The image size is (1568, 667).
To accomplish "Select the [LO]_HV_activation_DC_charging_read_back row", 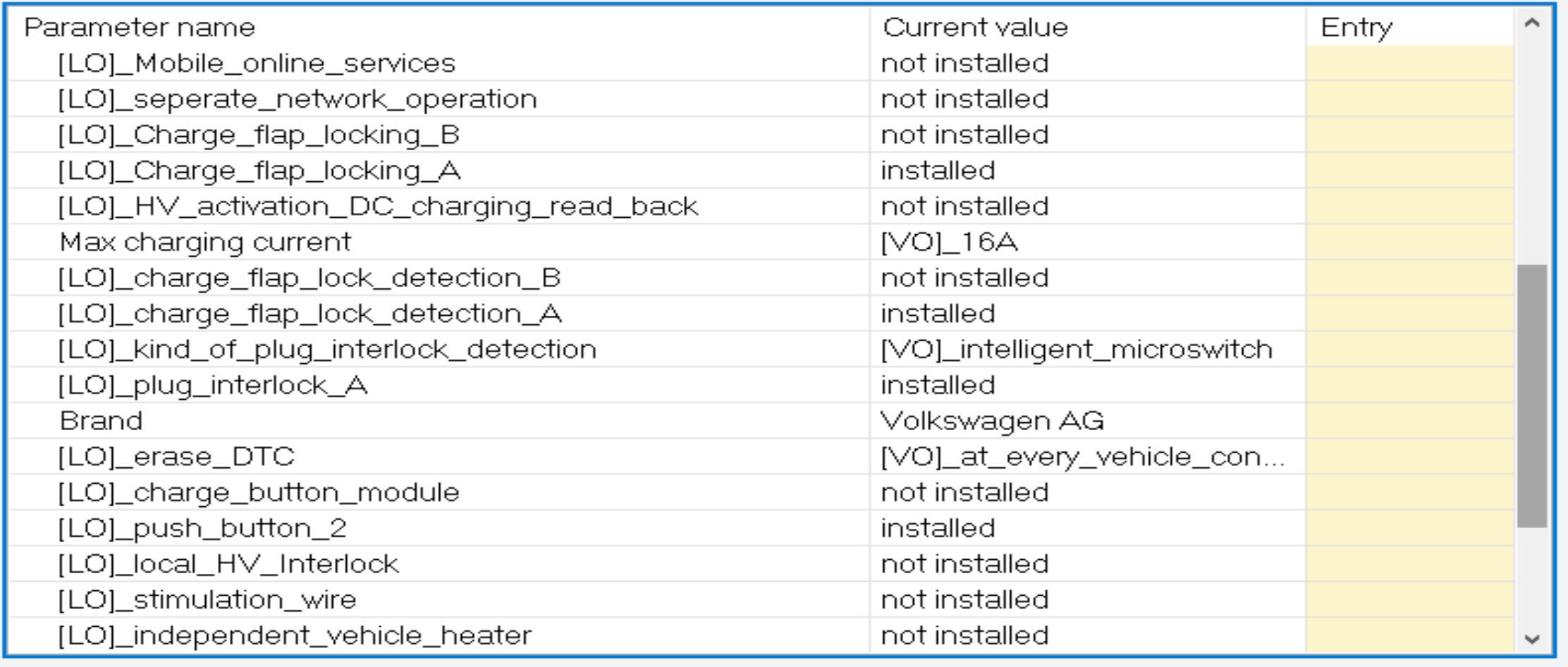I will 378,207.
